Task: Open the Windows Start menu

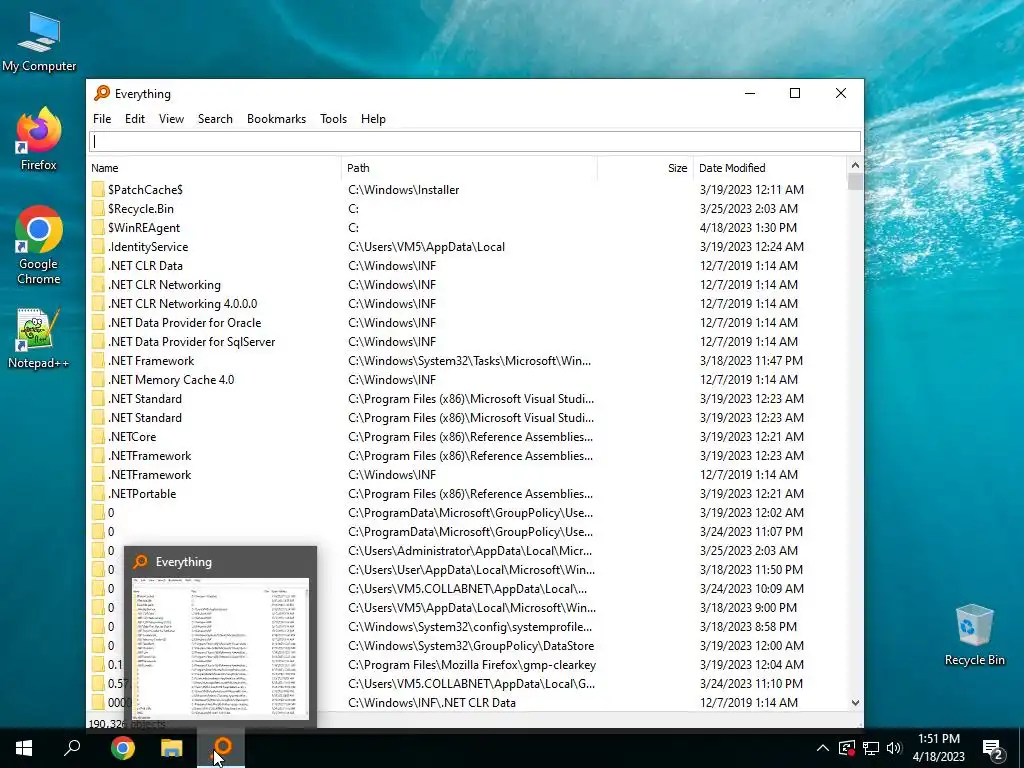Action: click(24, 748)
